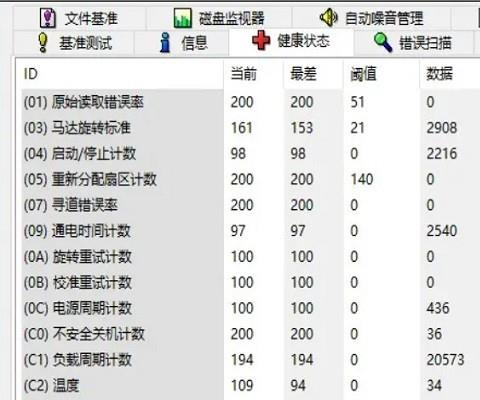Click data value 2540 for power-on hours

(x=442, y=231)
